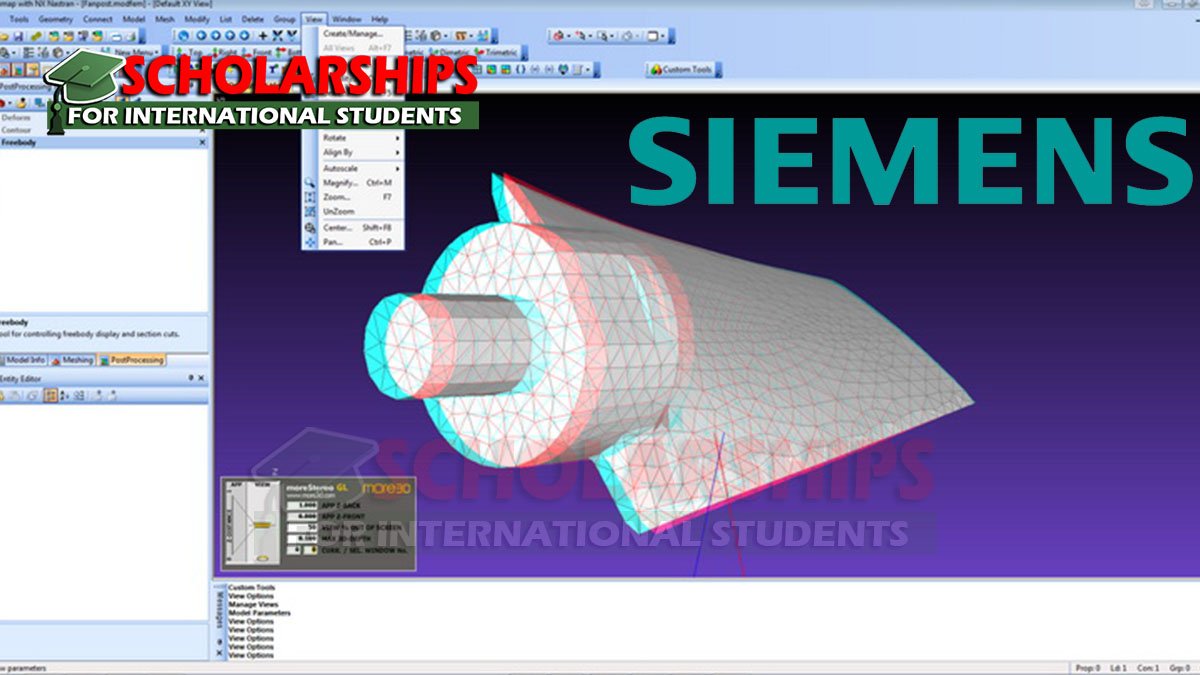This screenshot has width=1200, height=675.
Task: Open the Modify menu
Action: tap(197, 19)
